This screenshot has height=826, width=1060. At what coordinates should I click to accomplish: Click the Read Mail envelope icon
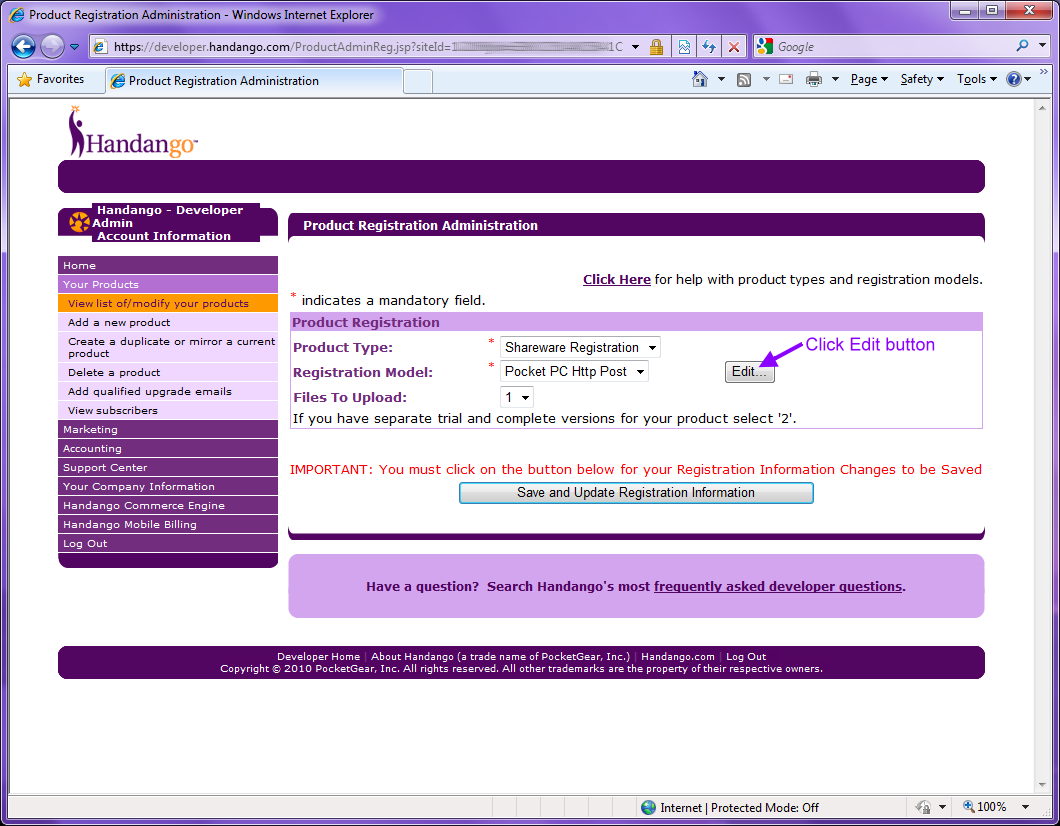pyautogui.click(x=786, y=79)
